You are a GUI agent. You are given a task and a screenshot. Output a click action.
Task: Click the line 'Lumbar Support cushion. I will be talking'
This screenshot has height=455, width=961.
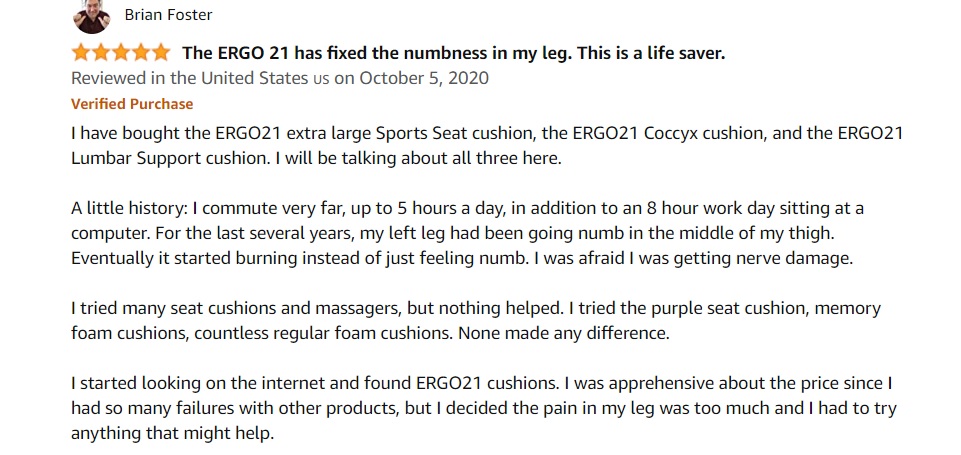click(x=316, y=158)
